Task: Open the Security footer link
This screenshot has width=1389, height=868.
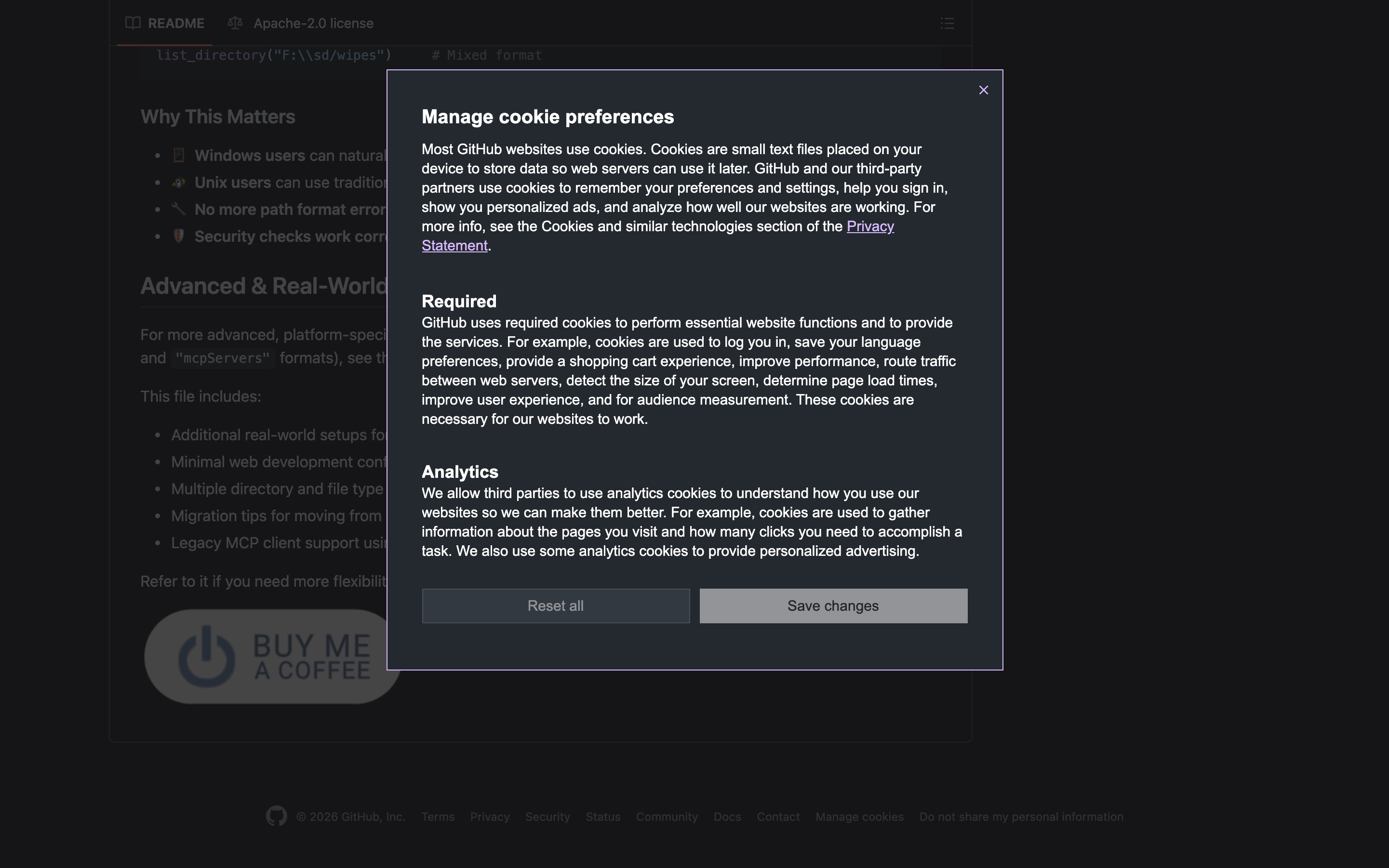Action: [548, 816]
